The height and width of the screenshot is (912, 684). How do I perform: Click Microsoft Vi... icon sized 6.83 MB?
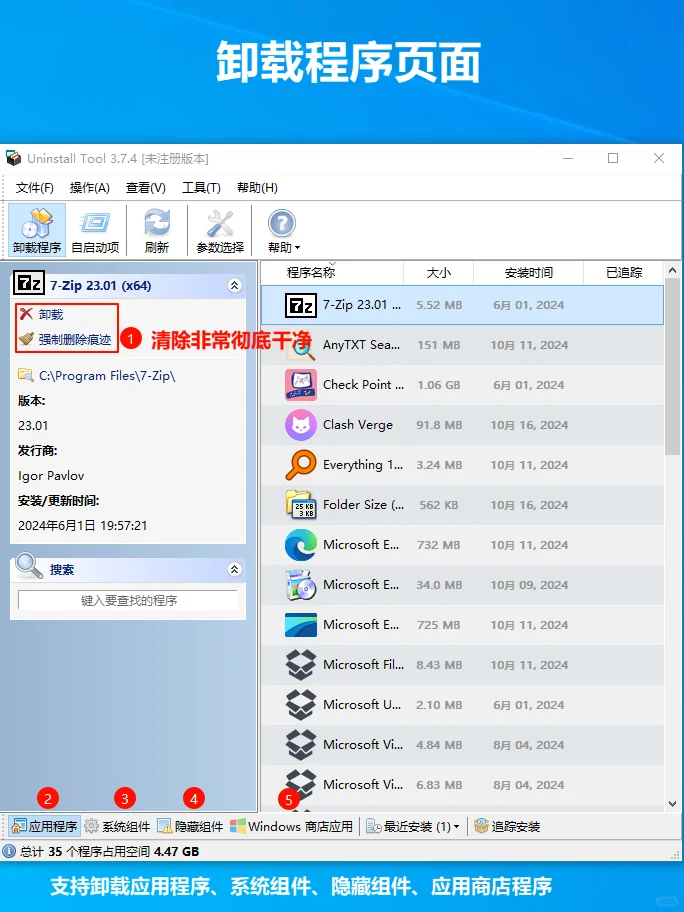(301, 783)
